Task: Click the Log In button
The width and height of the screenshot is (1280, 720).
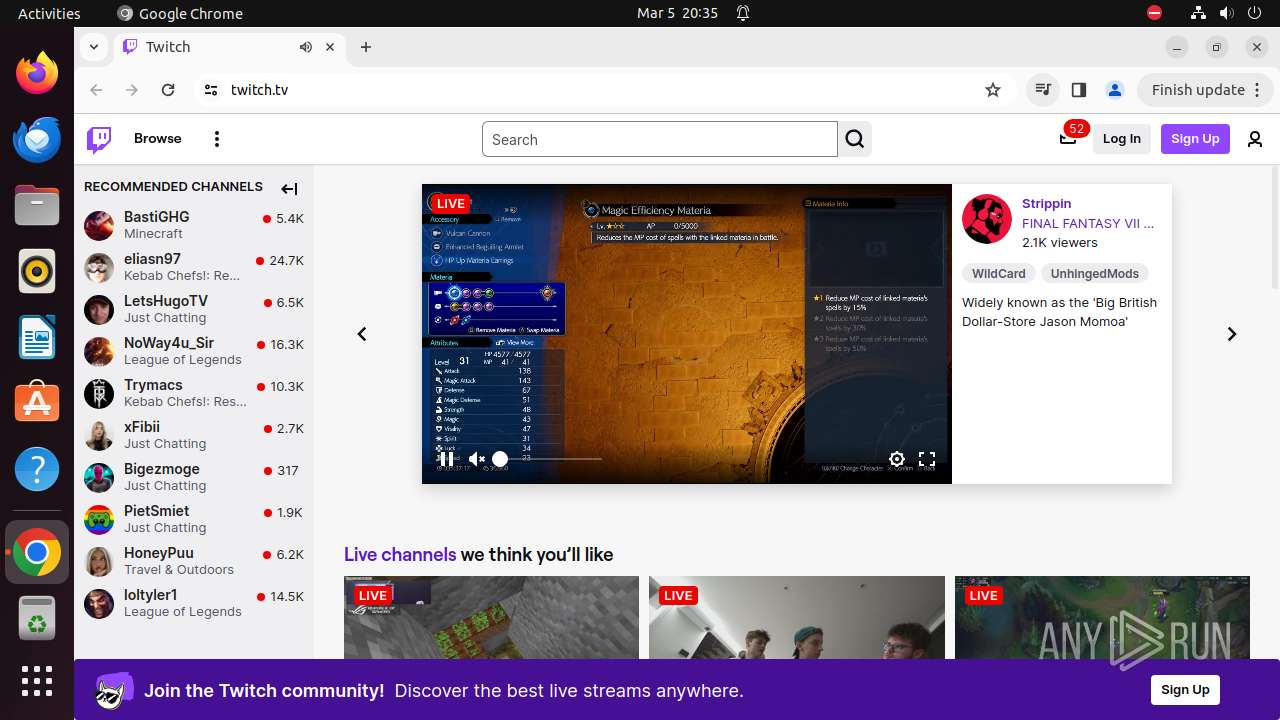Action: point(1122,139)
